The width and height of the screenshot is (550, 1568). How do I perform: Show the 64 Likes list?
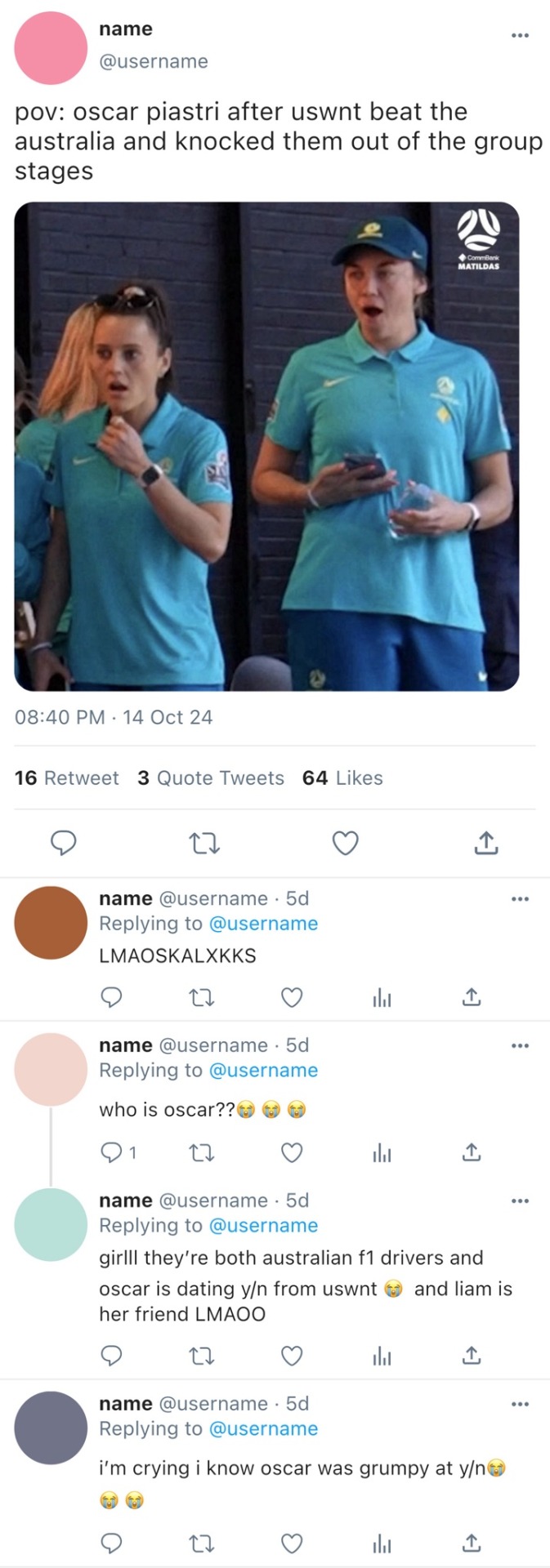(x=342, y=778)
